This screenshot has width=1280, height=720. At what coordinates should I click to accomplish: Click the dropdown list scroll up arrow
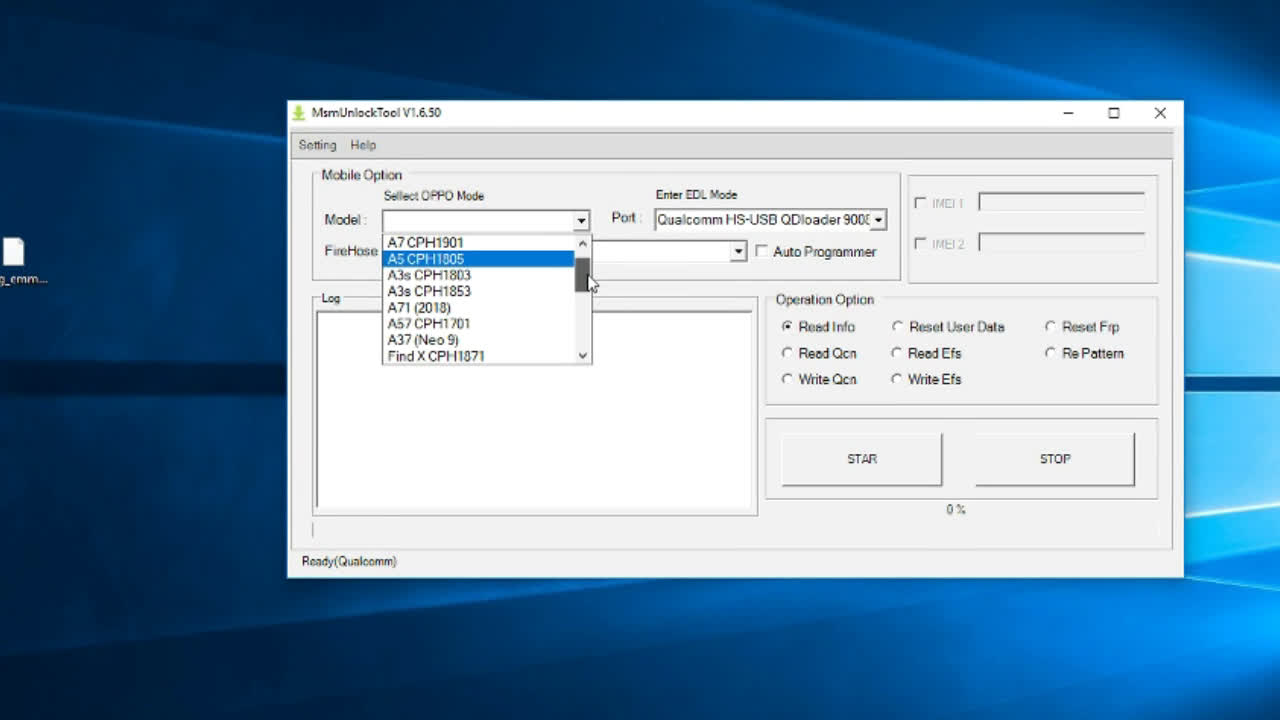[x=583, y=243]
